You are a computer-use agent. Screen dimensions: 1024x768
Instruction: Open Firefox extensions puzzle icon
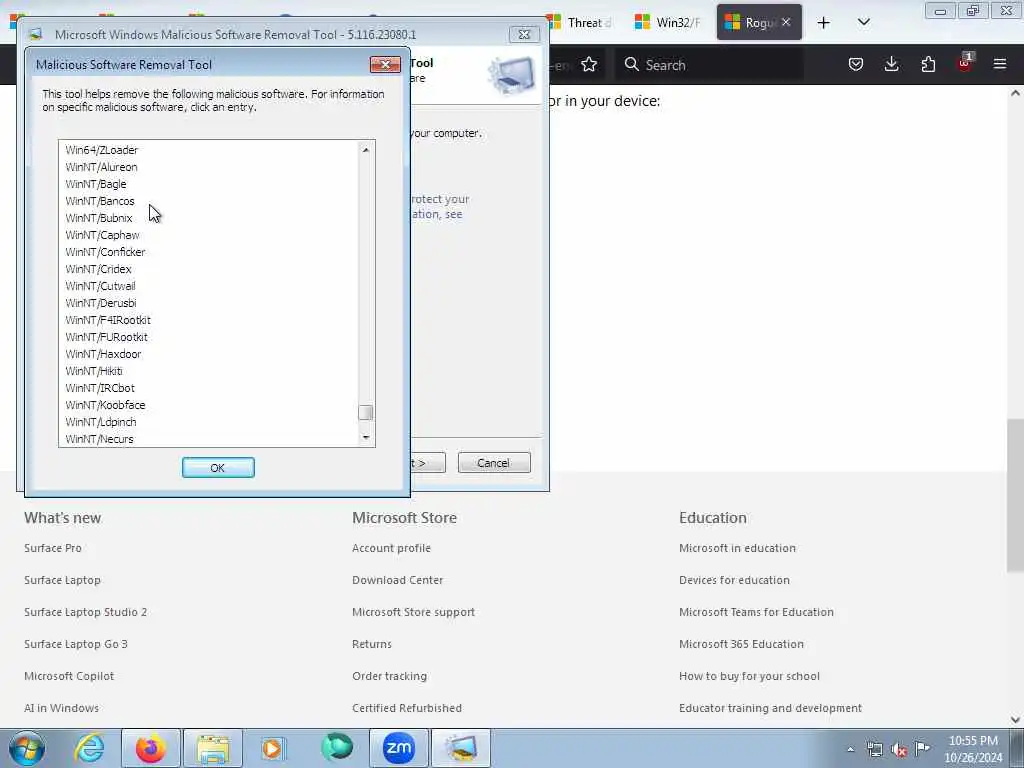tap(928, 64)
